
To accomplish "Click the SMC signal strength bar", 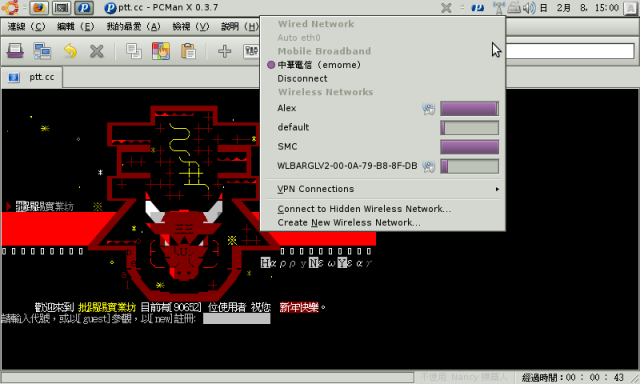I will point(469,147).
